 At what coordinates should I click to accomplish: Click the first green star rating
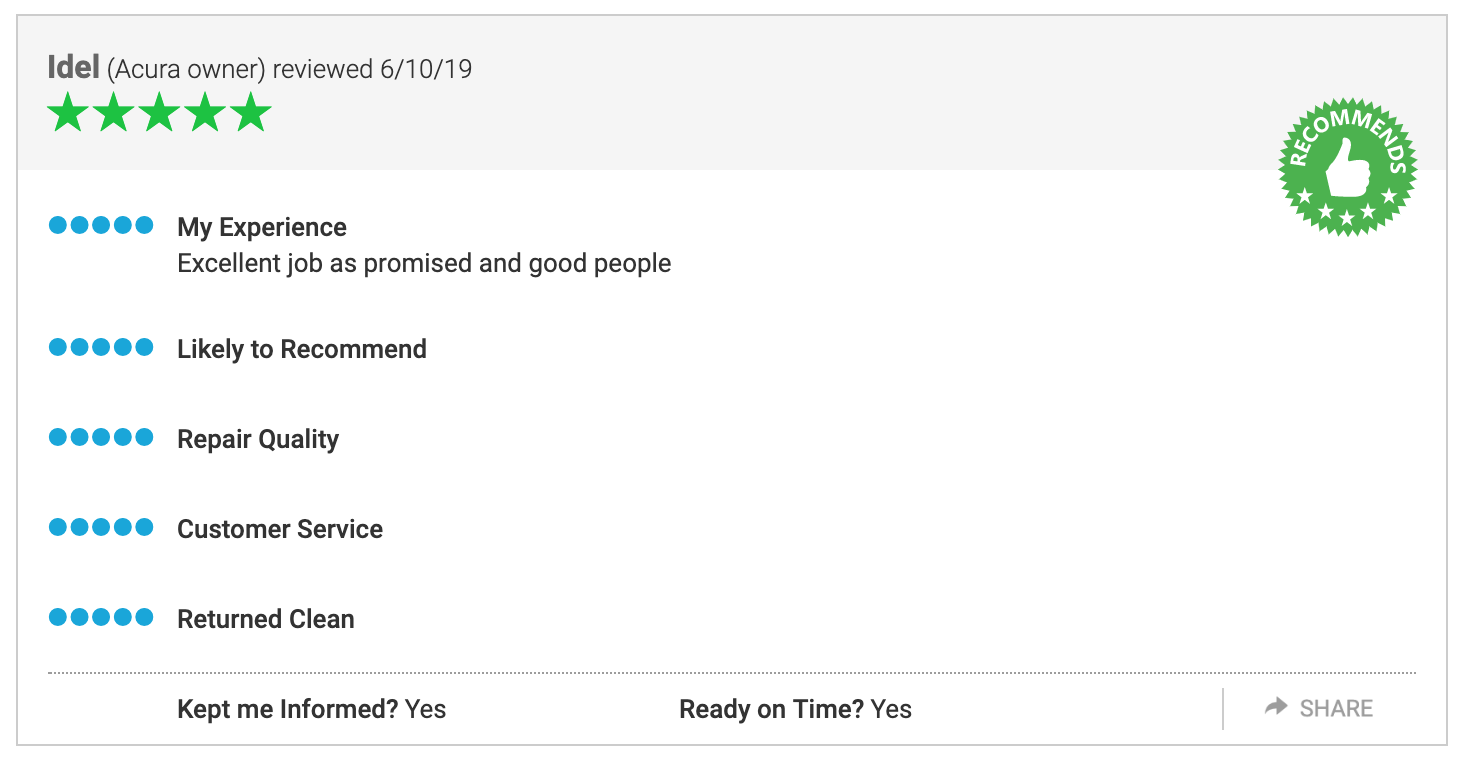[68, 113]
